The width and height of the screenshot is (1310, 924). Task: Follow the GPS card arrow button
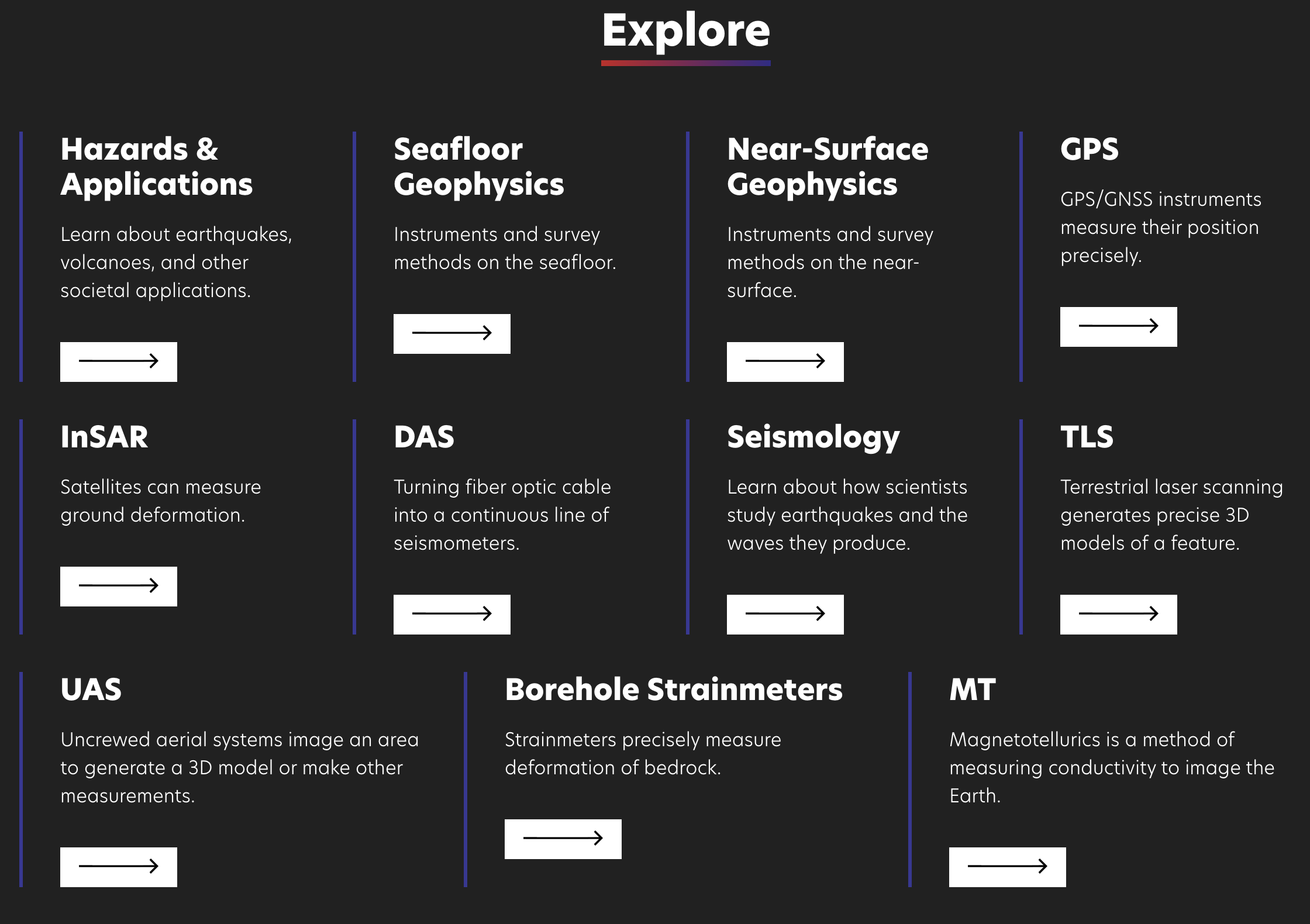[x=1119, y=326]
